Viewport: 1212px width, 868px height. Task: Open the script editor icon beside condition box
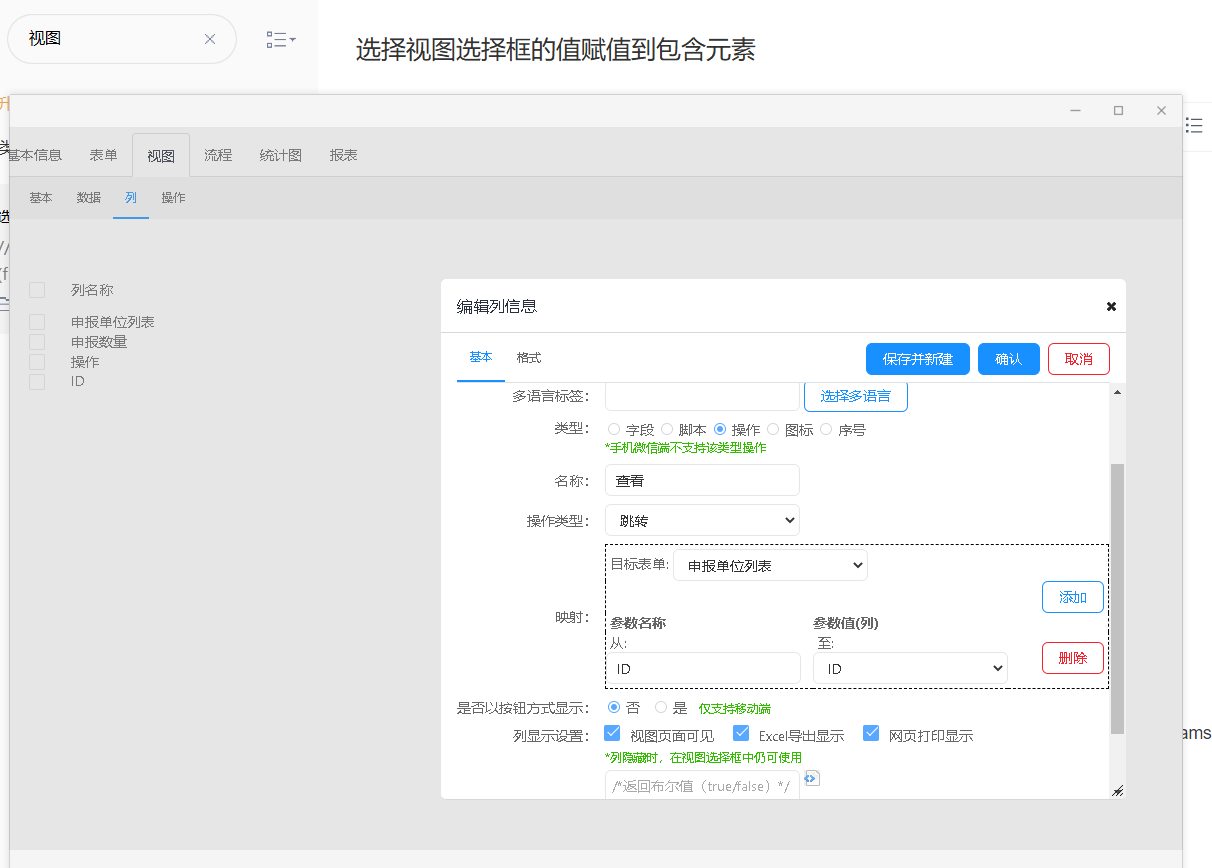[812, 778]
